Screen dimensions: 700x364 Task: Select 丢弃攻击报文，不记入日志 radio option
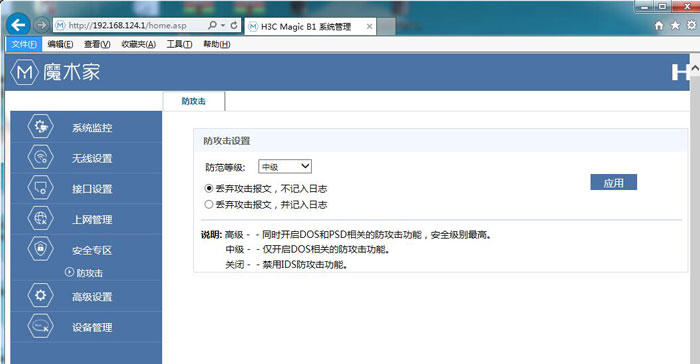click(208, 188)
